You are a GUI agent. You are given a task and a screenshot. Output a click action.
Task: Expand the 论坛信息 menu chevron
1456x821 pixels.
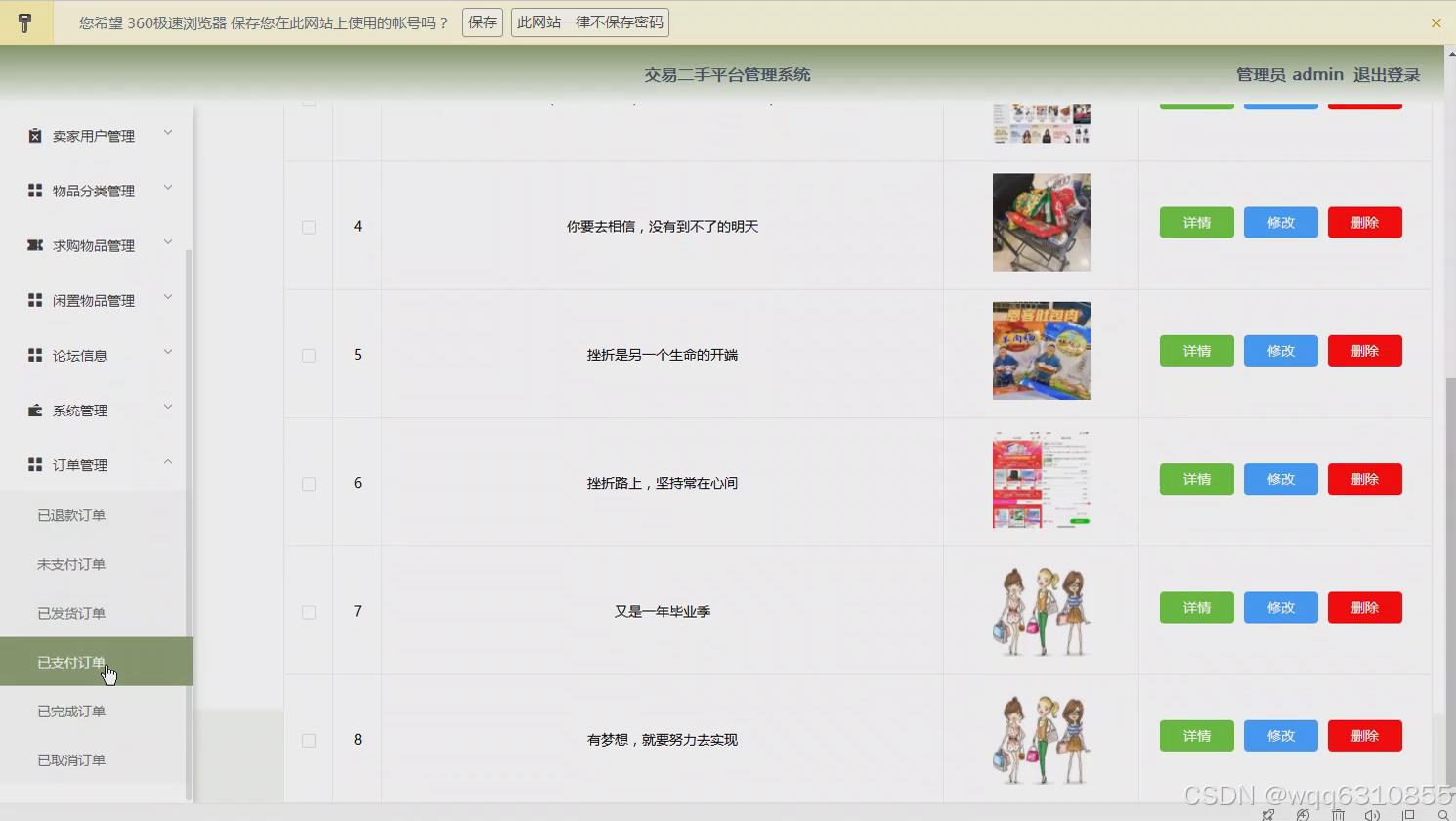[x=167, y=351]
